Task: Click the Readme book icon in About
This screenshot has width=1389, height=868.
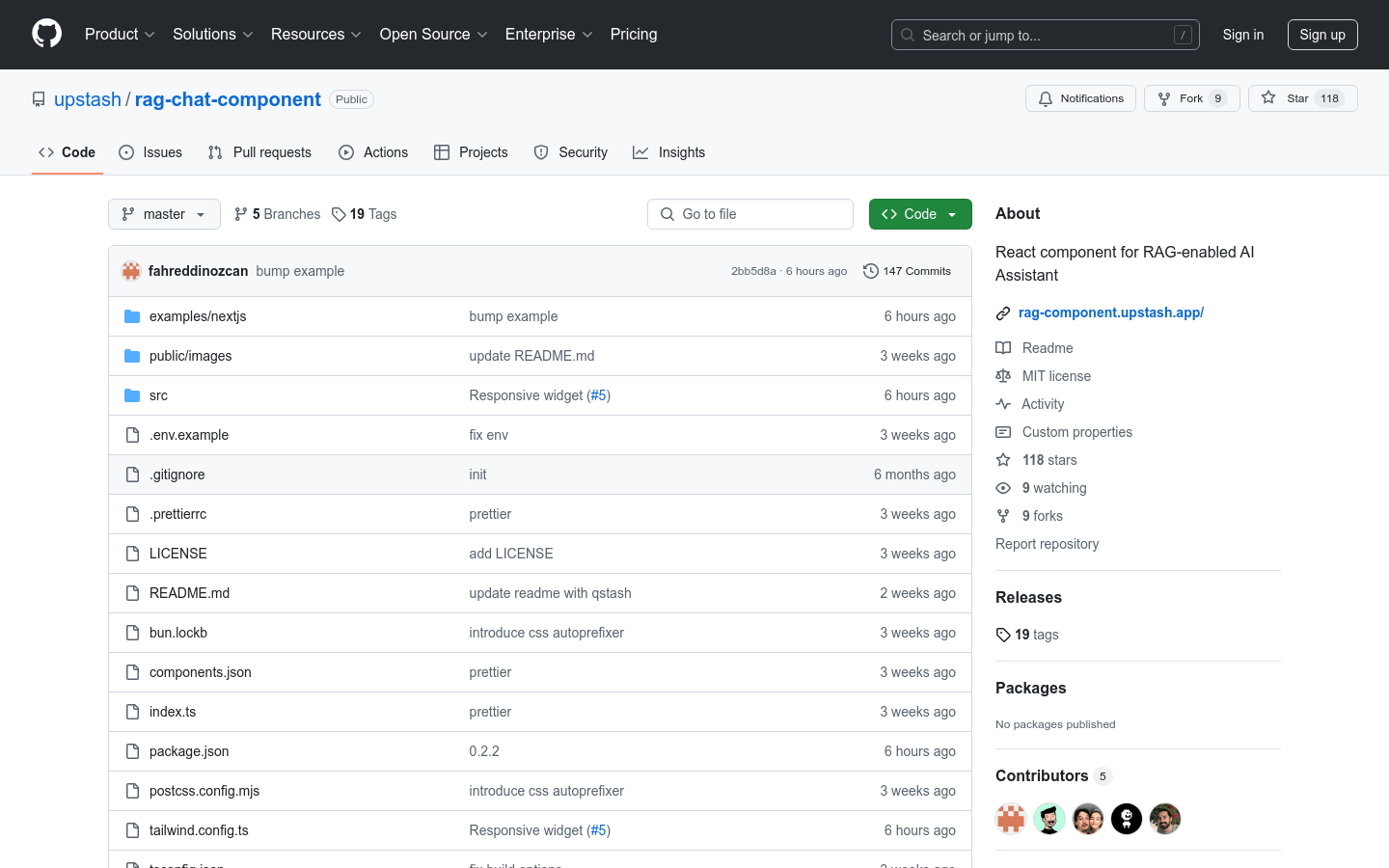Action: pos(1003,347)
